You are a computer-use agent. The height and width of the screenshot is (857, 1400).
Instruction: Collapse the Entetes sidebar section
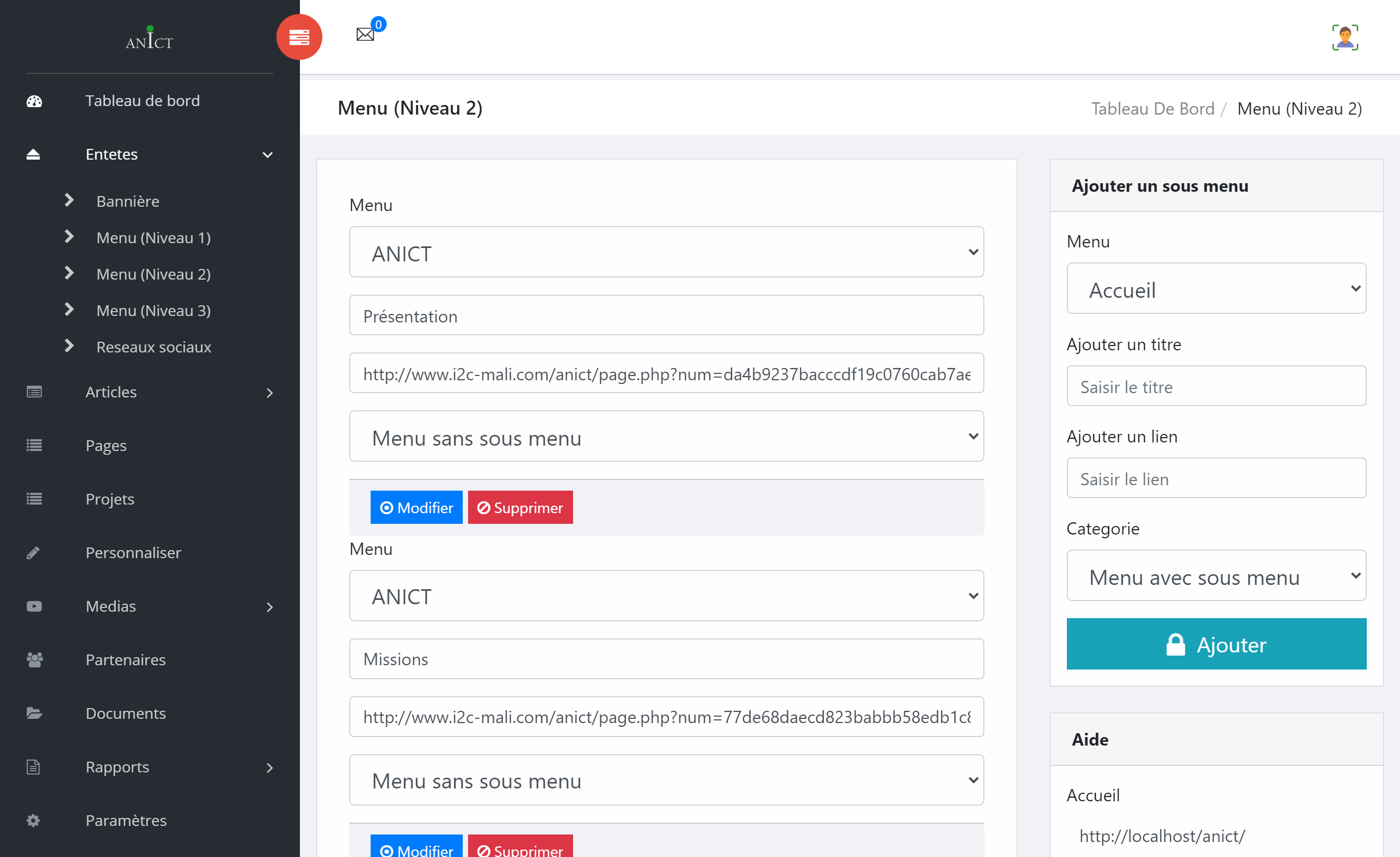[x=267, y=155]
